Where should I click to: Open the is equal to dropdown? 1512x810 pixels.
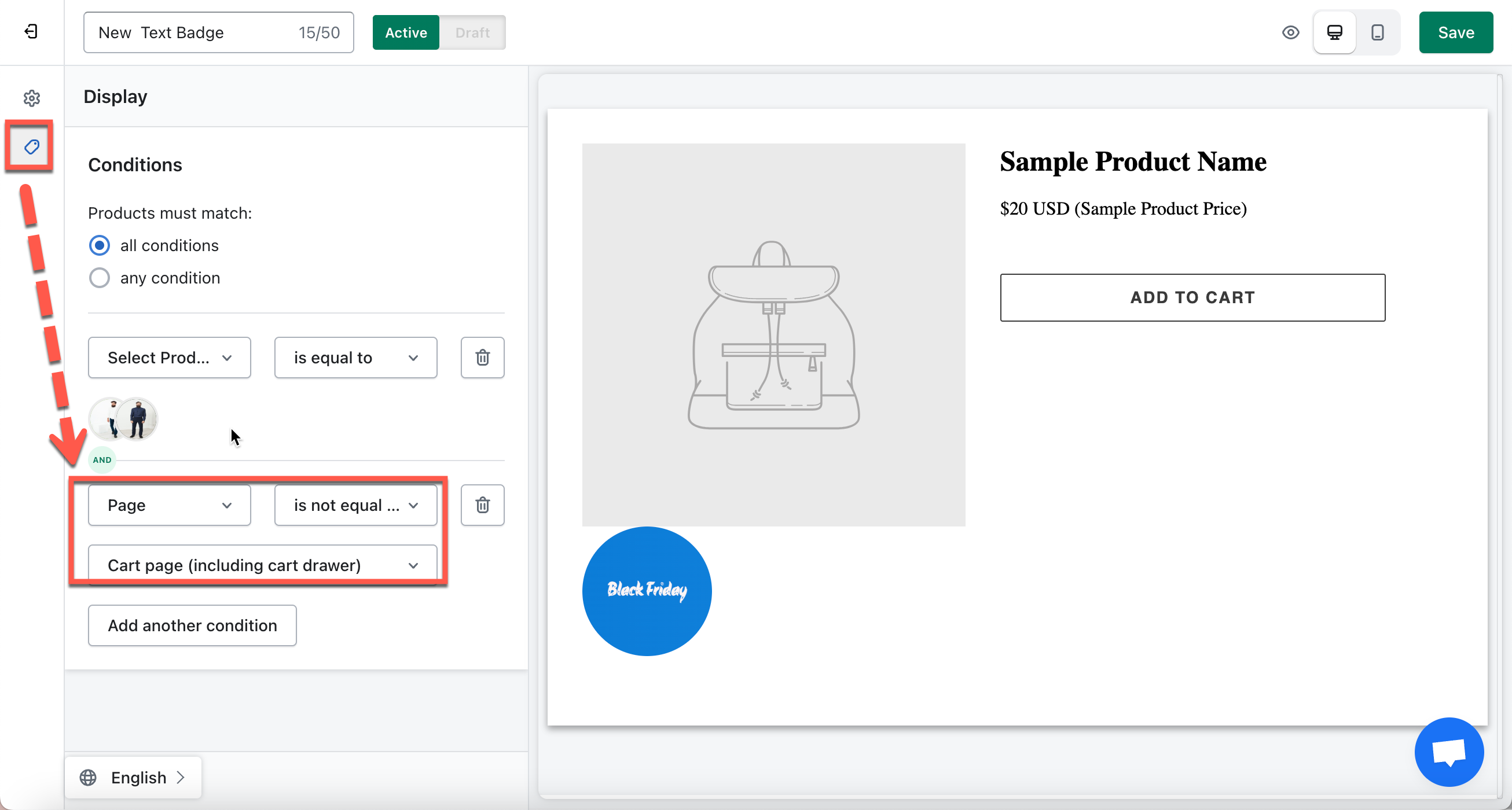click(355, 357)
